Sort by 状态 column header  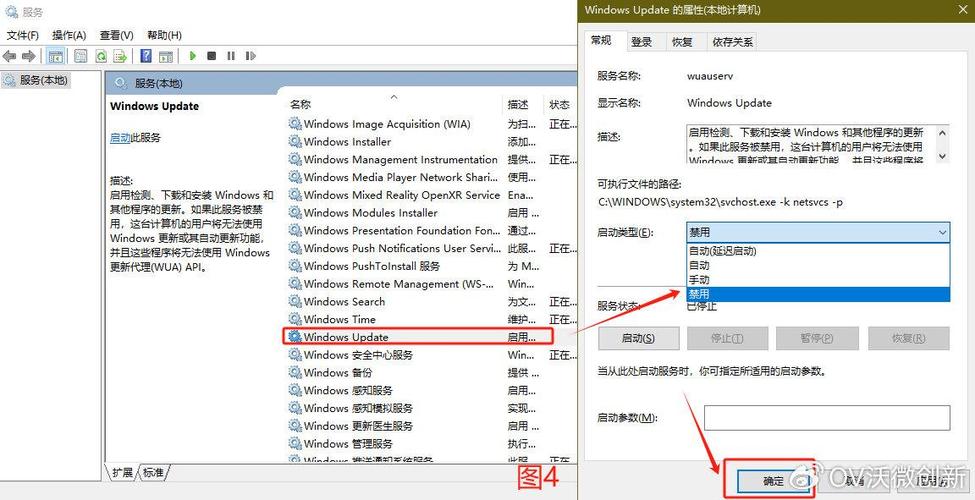pyautogui.click(x=560, y=104)
